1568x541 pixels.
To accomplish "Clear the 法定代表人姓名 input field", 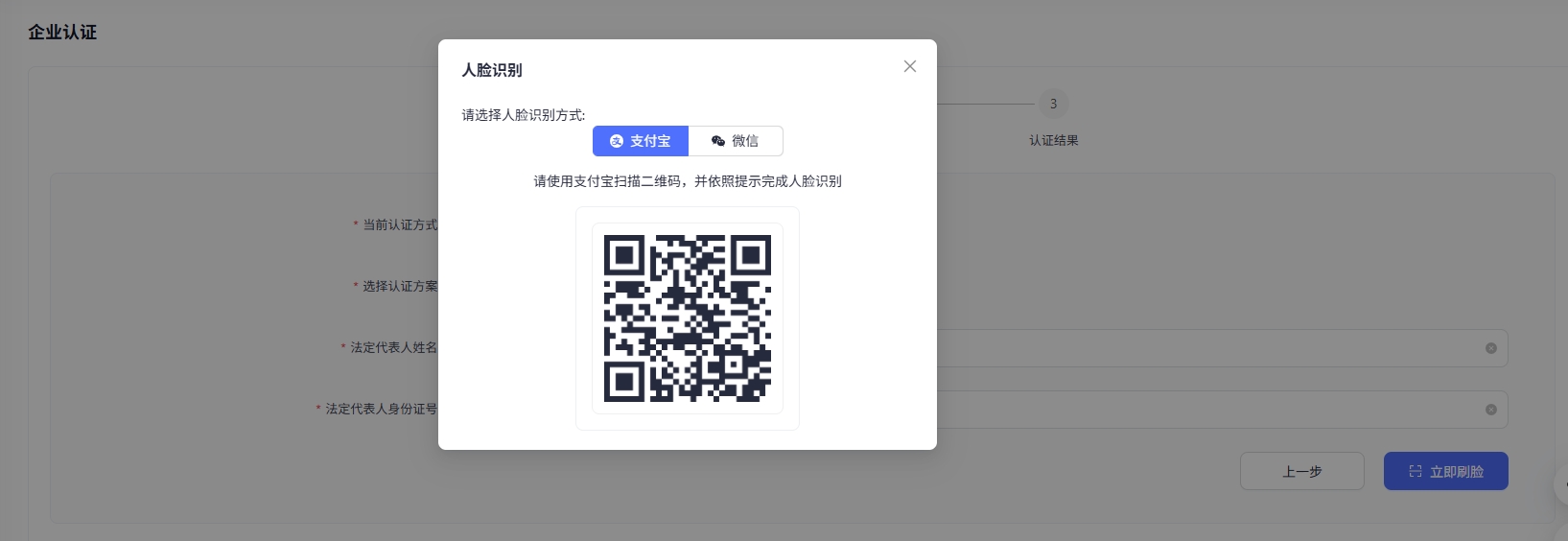I will pos(1490,348).
